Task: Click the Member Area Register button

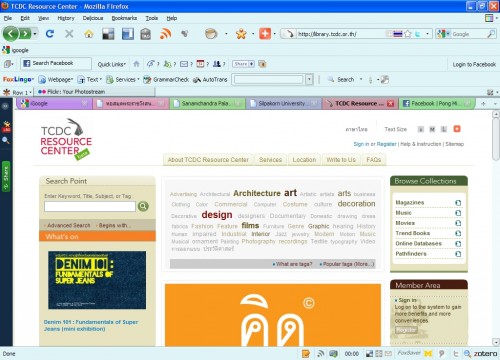Action: [x=406, y=330]
